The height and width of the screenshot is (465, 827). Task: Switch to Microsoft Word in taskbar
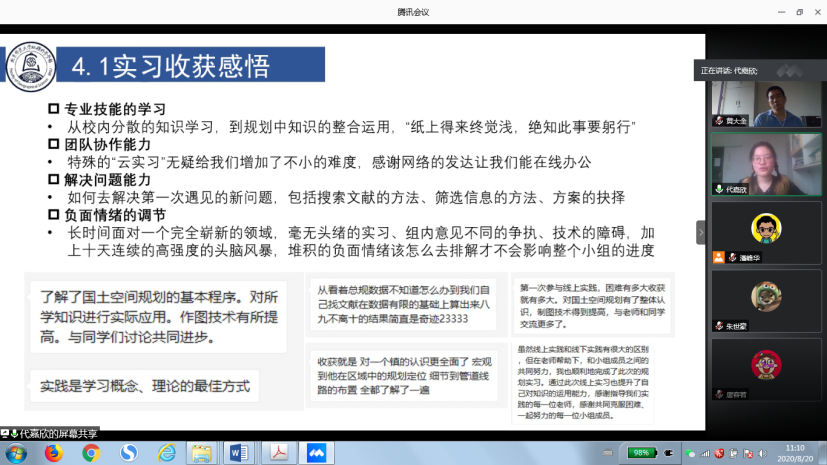pos(239,453)
